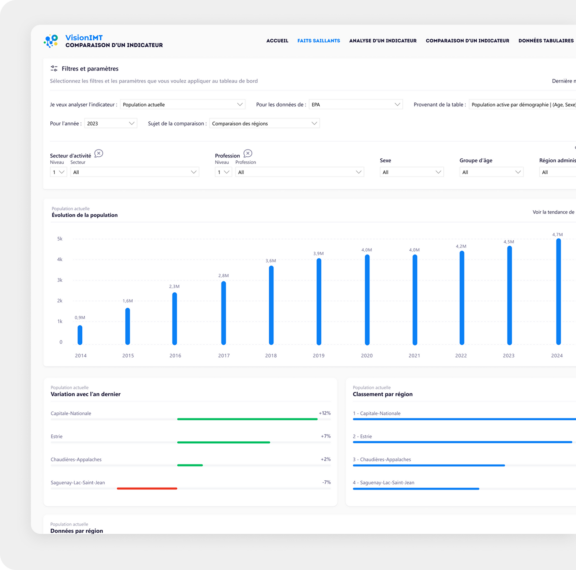Open the Sexe dropdown

[x=411, y=172]
